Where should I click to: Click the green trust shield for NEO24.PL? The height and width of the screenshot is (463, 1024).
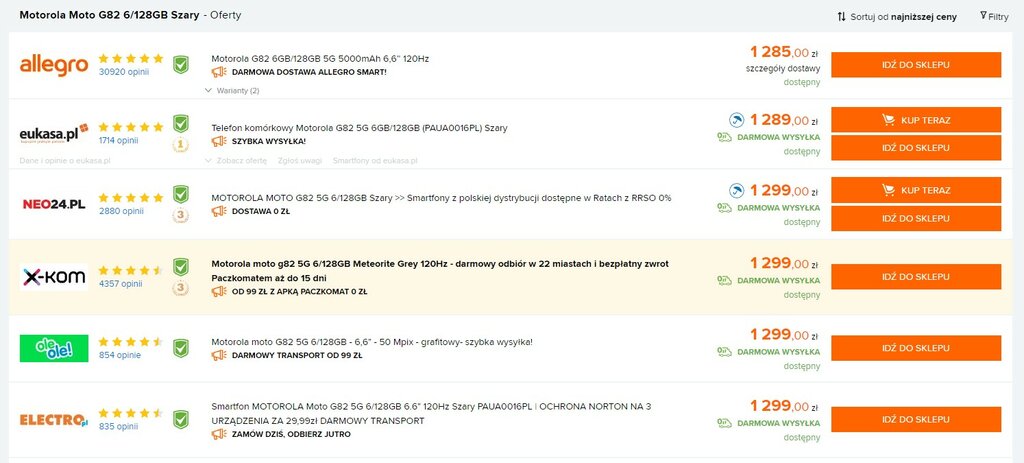181,194
